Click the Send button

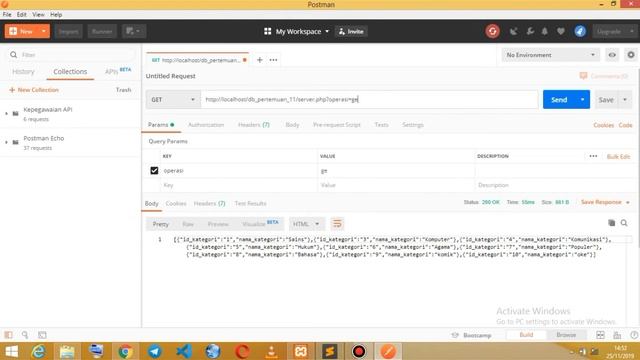tap(559, 100)
